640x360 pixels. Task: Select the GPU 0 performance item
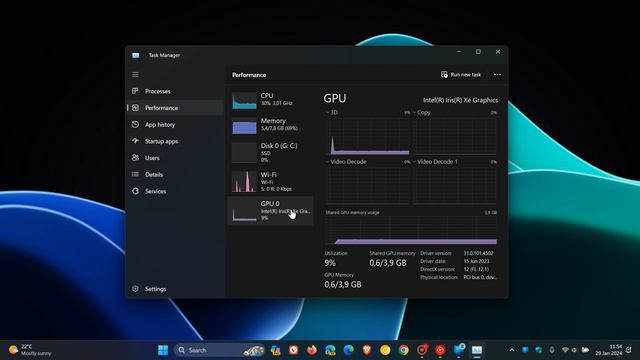271,210
